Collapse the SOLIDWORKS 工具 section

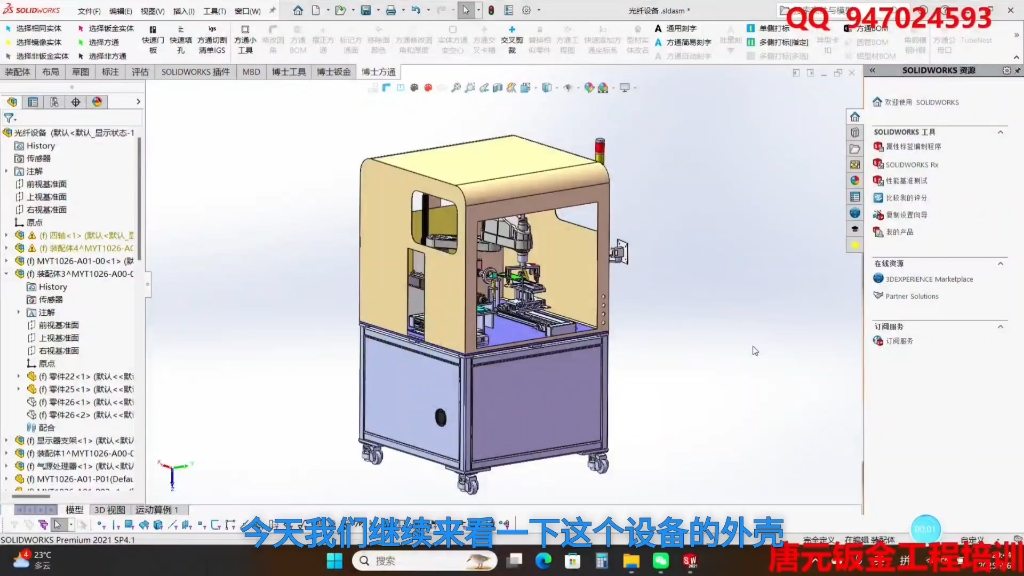click(x=1000, y=132)
